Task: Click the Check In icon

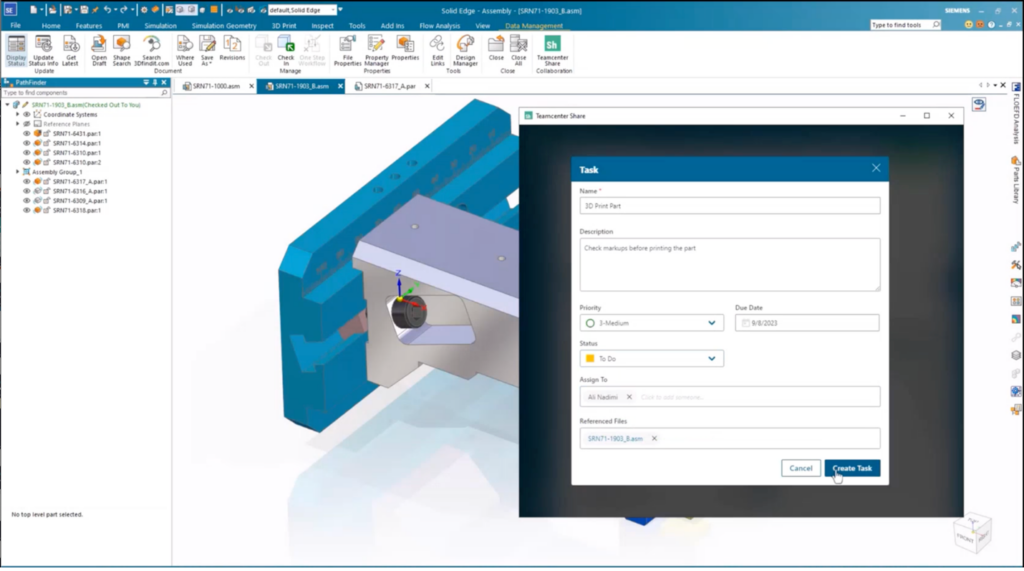Action: pyautogui.click(x=285, y=48)
